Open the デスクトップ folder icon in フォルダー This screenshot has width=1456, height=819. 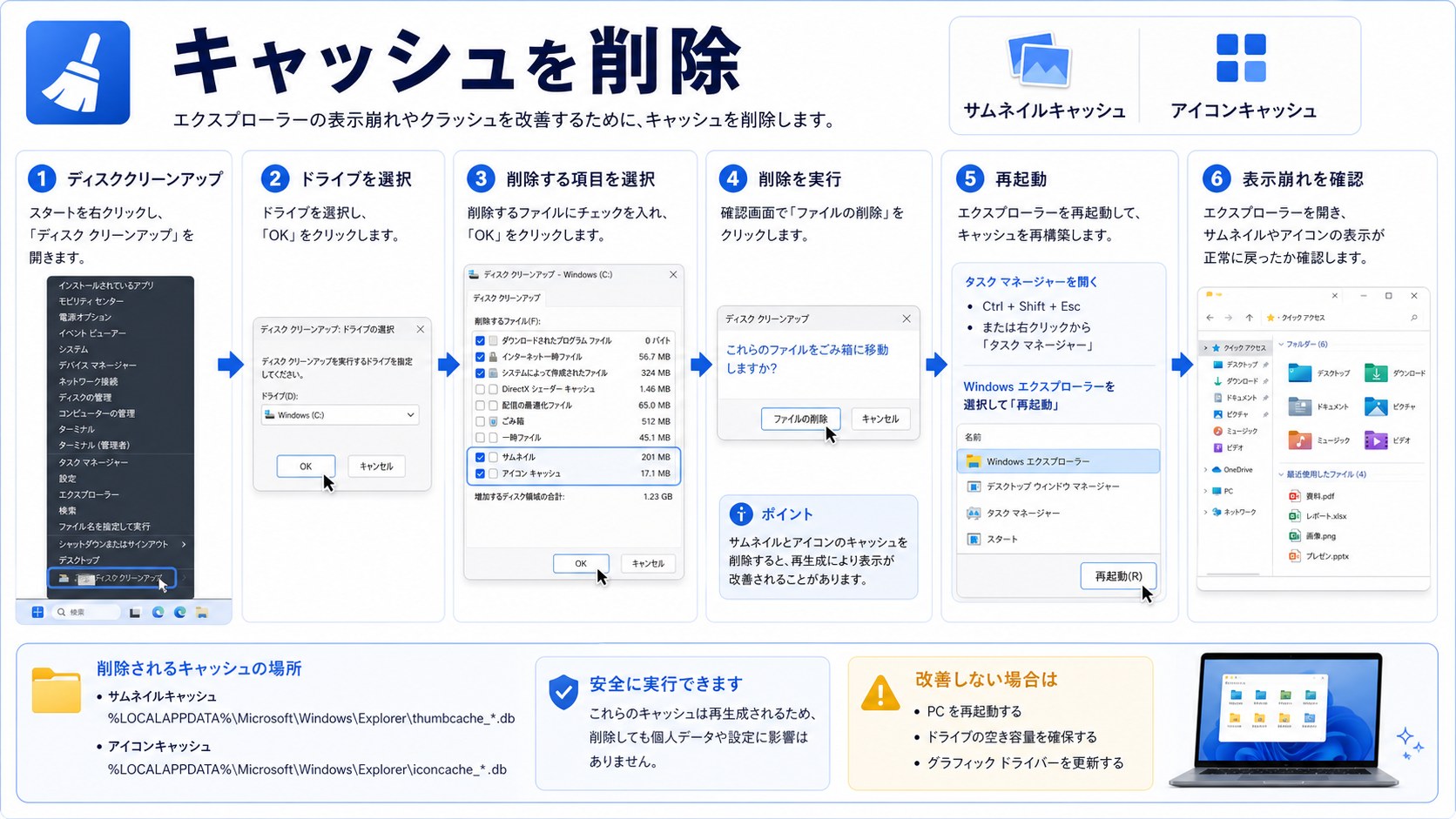coord(1299,373)
